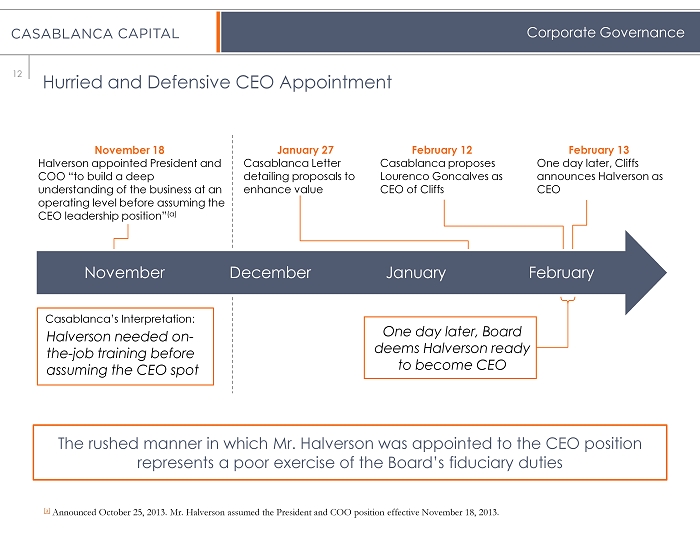Select the February 12 date heading

tap(441, 150)
